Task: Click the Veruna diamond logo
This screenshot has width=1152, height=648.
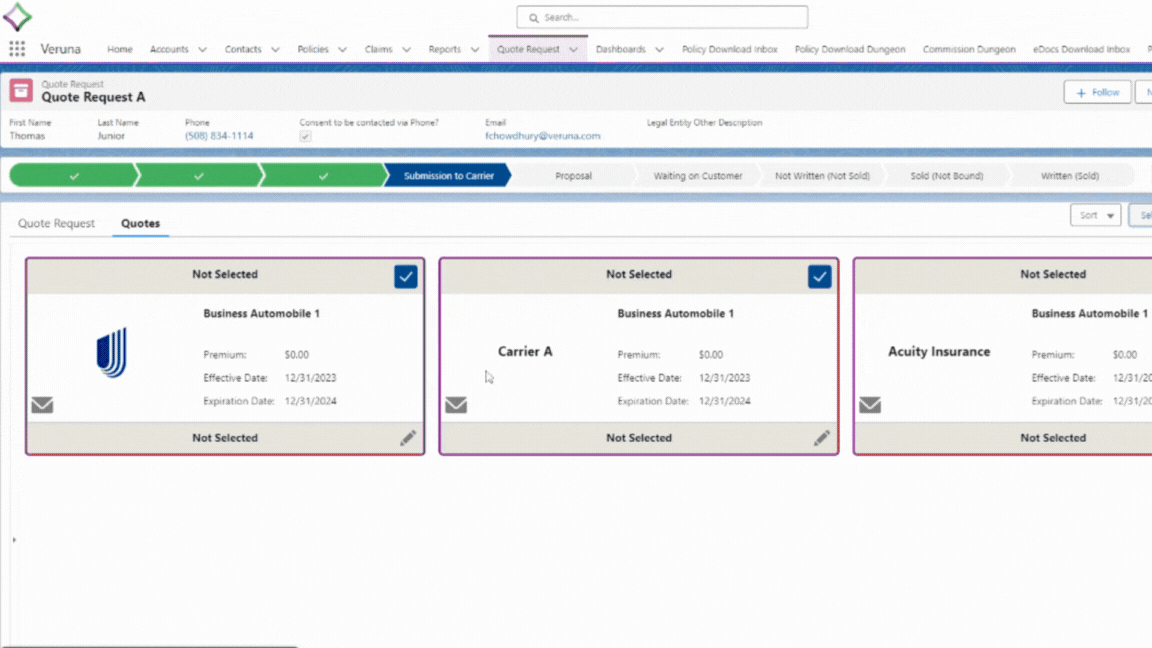Action: point(17,17)
